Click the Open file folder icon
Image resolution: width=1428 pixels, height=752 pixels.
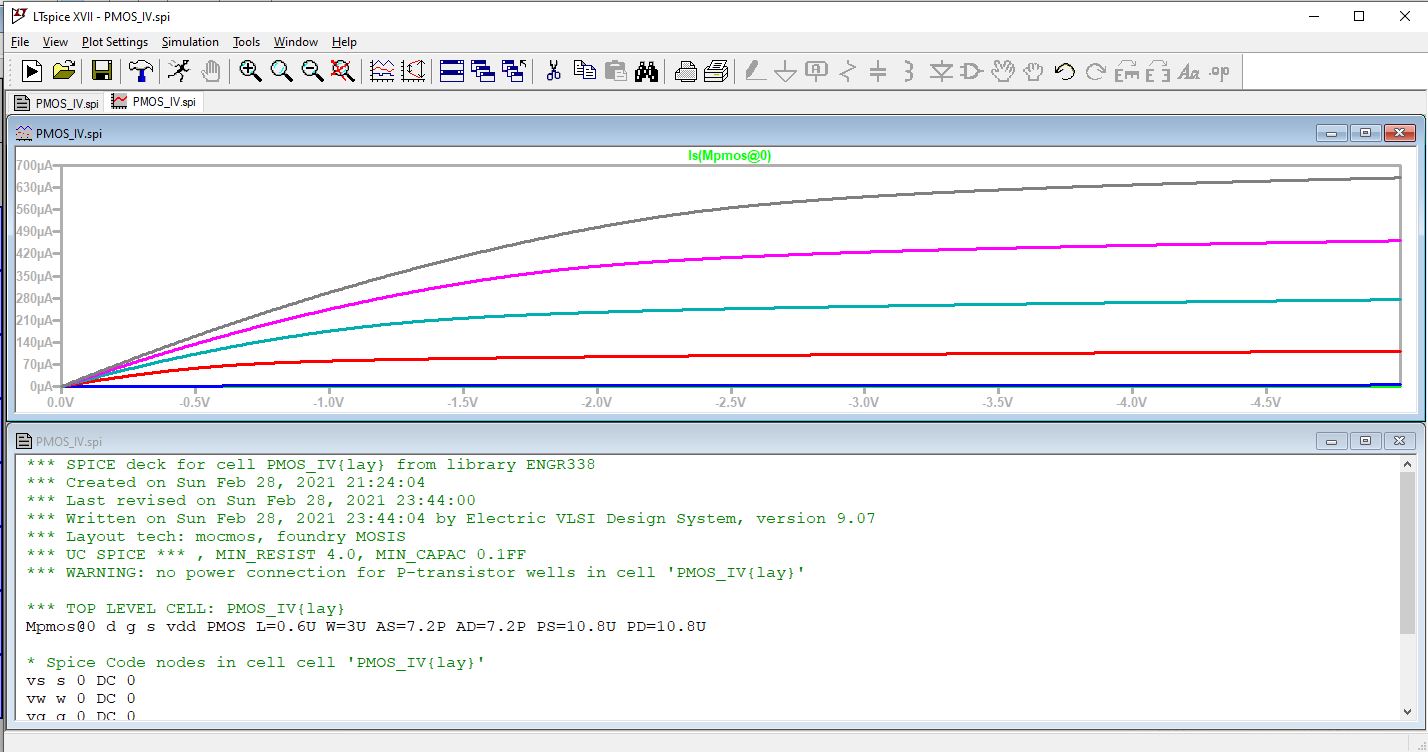(64, 71)
